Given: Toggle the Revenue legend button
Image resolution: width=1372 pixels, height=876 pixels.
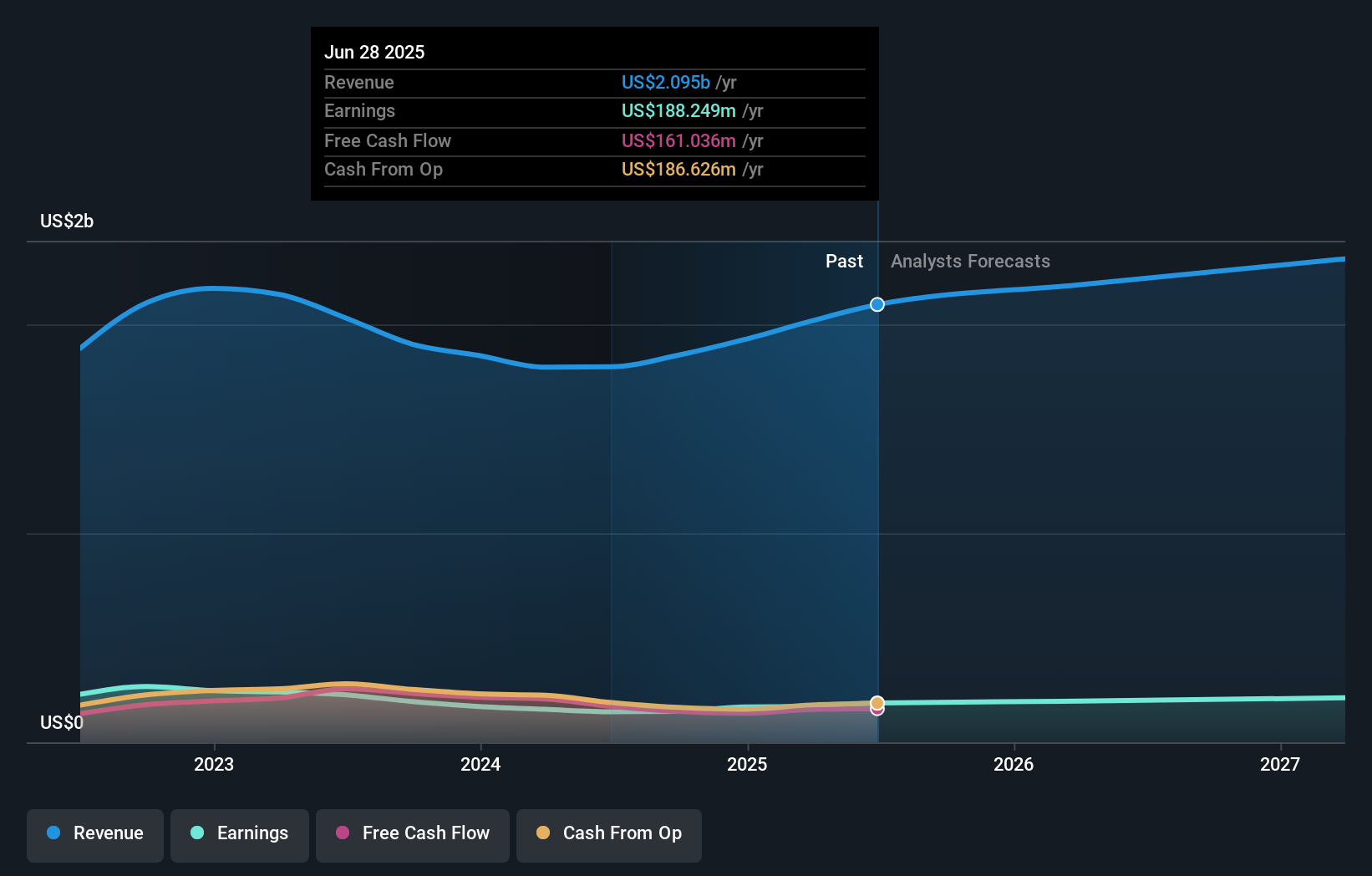Looking at the screenshot, I should click(x=95, y=835).
